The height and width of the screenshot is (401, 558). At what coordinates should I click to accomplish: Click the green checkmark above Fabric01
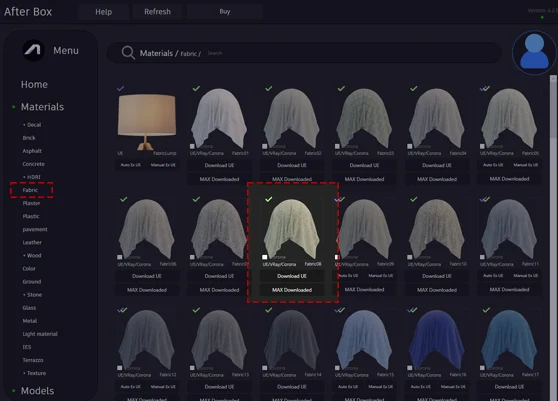coord(196,88)
